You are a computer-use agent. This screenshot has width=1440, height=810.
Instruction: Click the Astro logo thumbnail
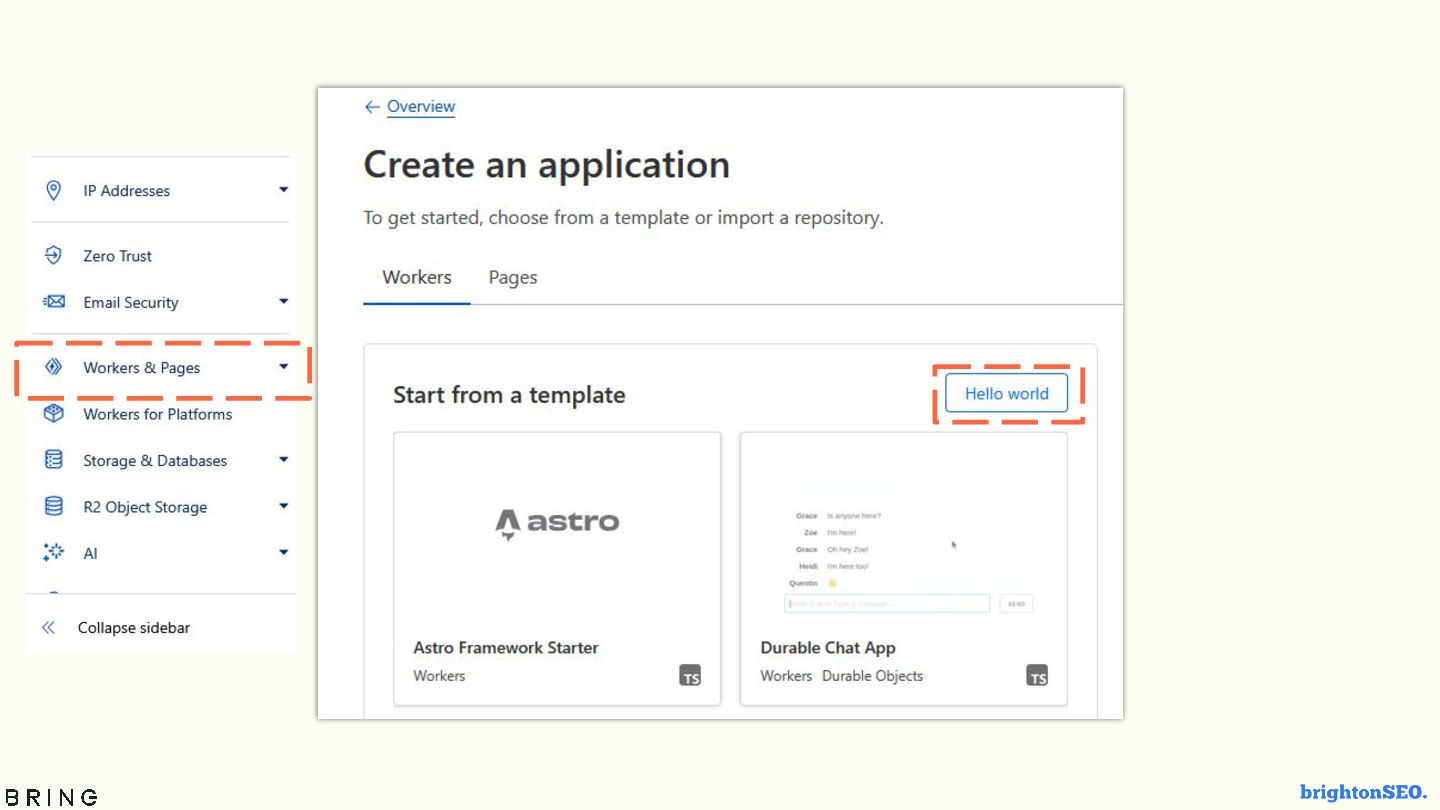(557, 524)
